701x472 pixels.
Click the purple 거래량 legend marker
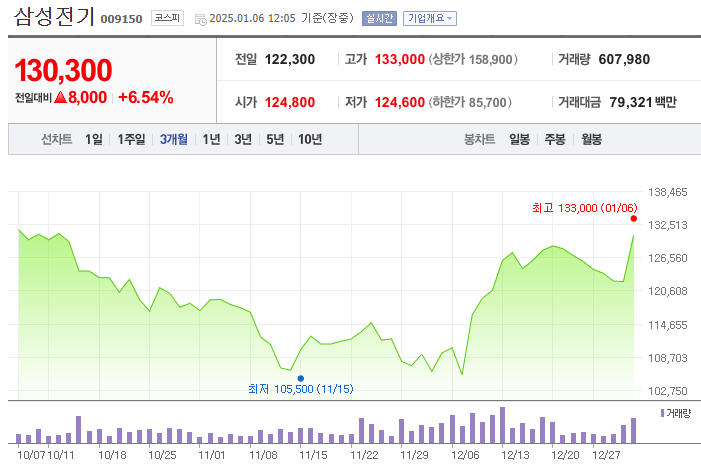[662, 413]
